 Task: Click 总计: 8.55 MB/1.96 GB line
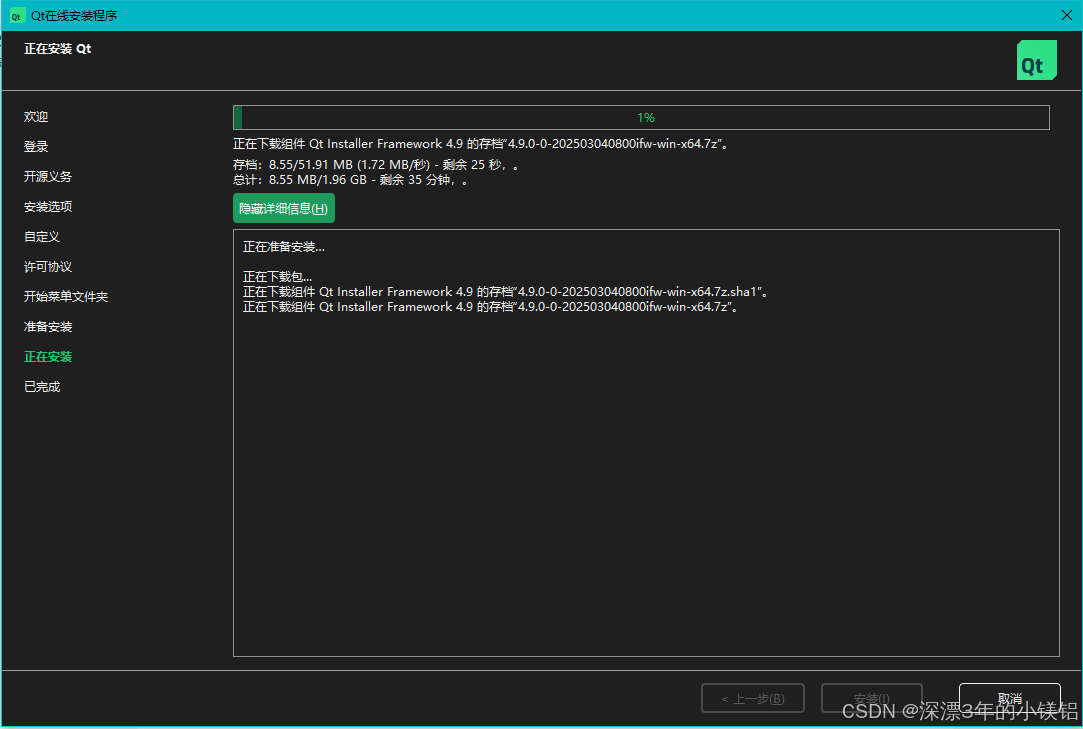[350, 180]
